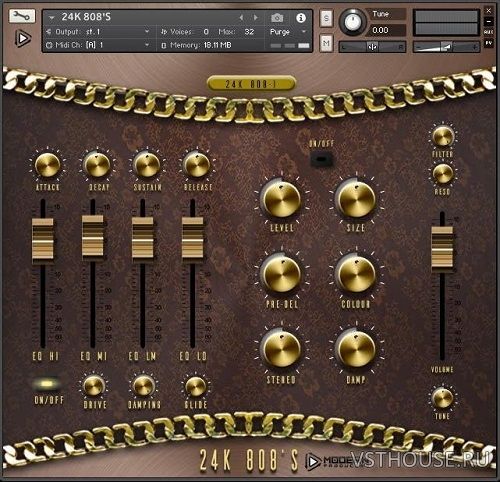Open the Purge dropdown menu
The width and height of the screenshot is (500, 482).
tap(288, 32)
